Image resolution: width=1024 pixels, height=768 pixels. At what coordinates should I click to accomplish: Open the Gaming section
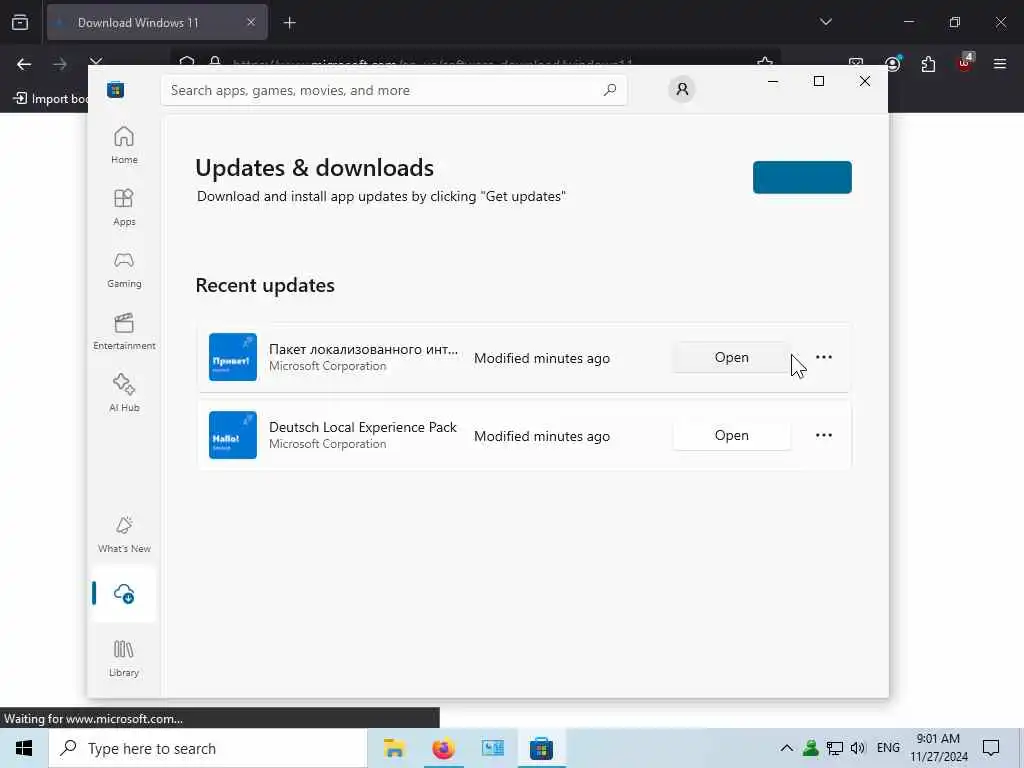click(124, 269)
